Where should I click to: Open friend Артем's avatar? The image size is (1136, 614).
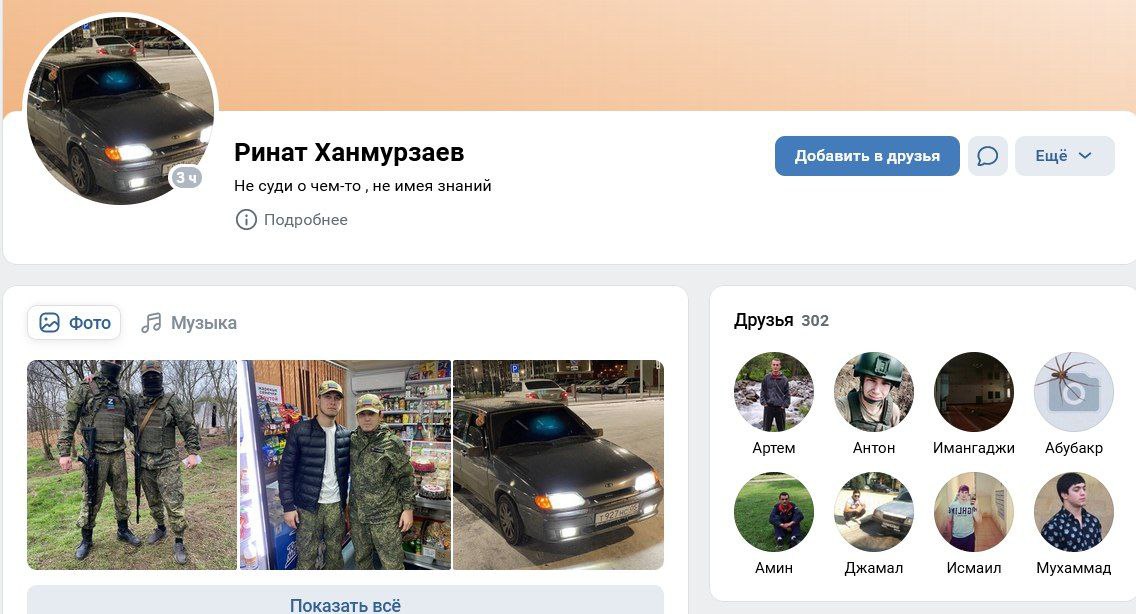coord(774,392)
